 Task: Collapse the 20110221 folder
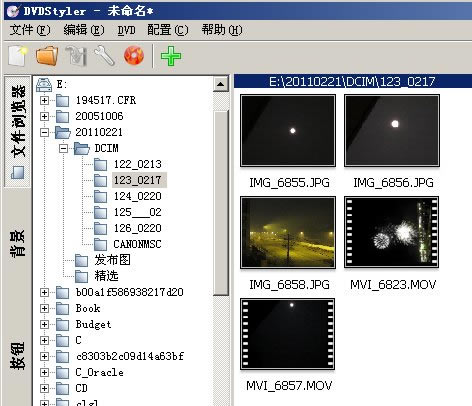click(x=44, y=132)
